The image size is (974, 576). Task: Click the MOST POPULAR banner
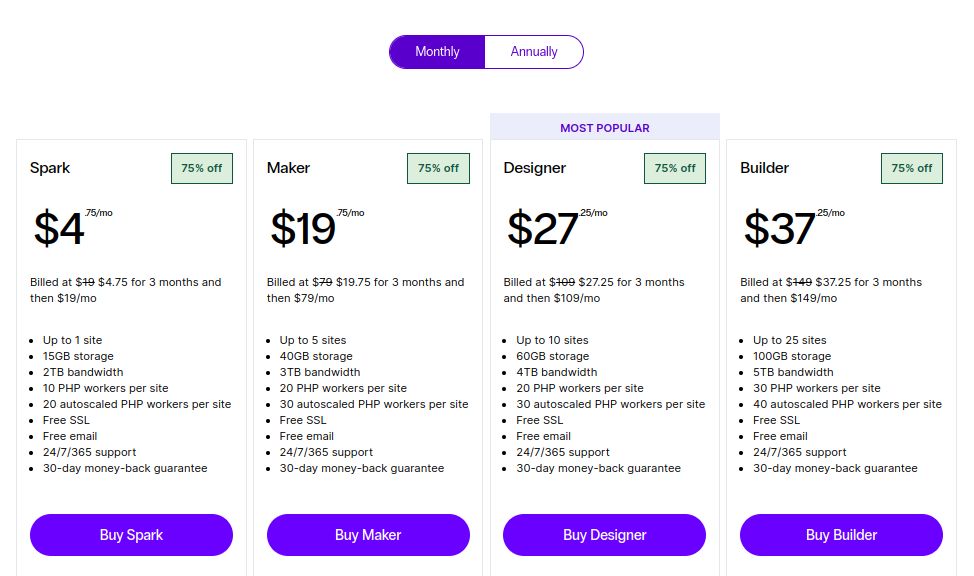point(604,128)
